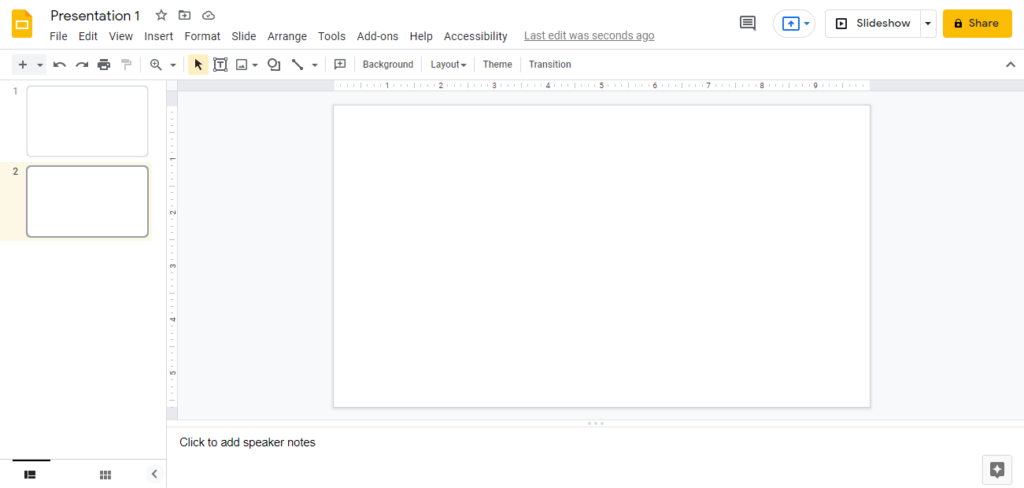Select the Shape tool icon

pos(273,64)
